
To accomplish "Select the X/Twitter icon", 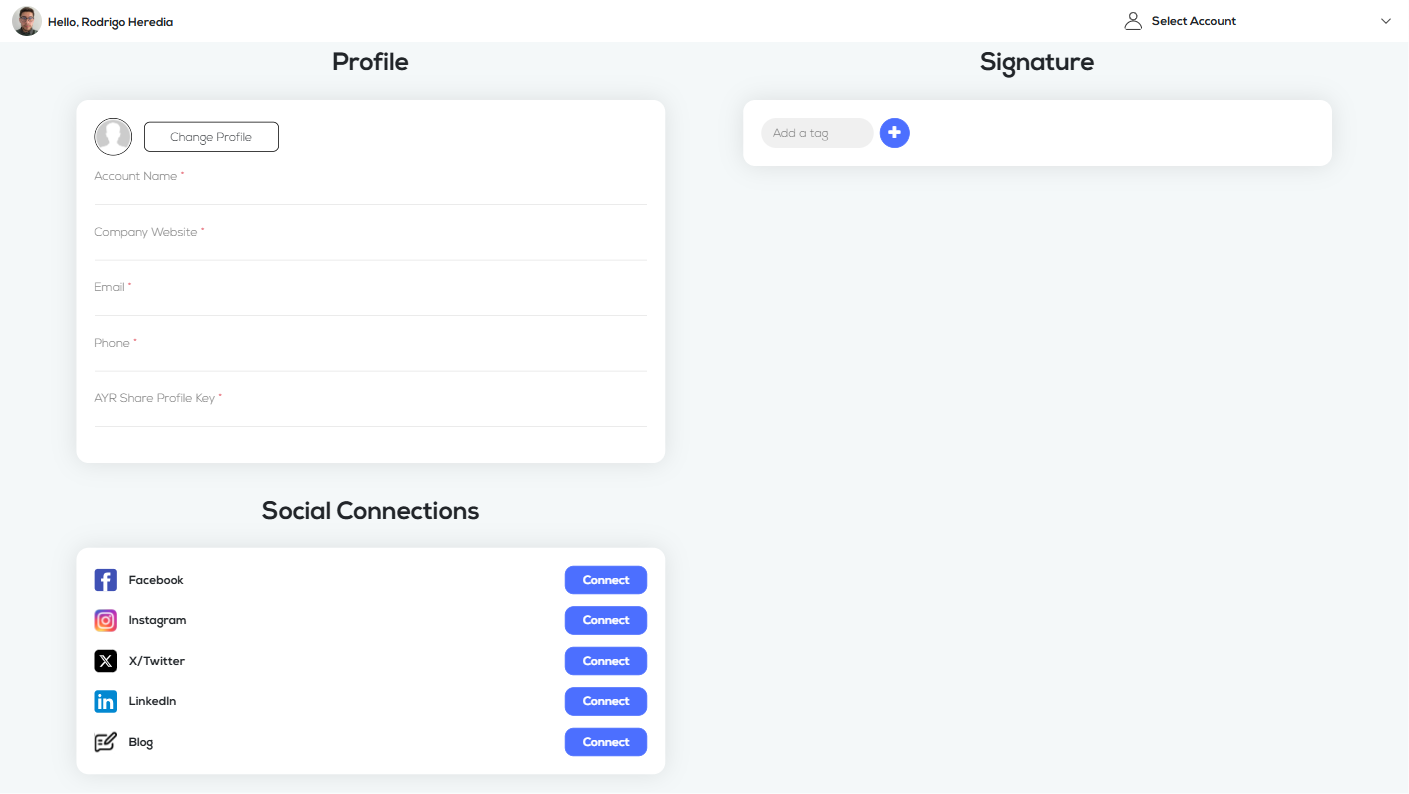I will pos(105,660).
